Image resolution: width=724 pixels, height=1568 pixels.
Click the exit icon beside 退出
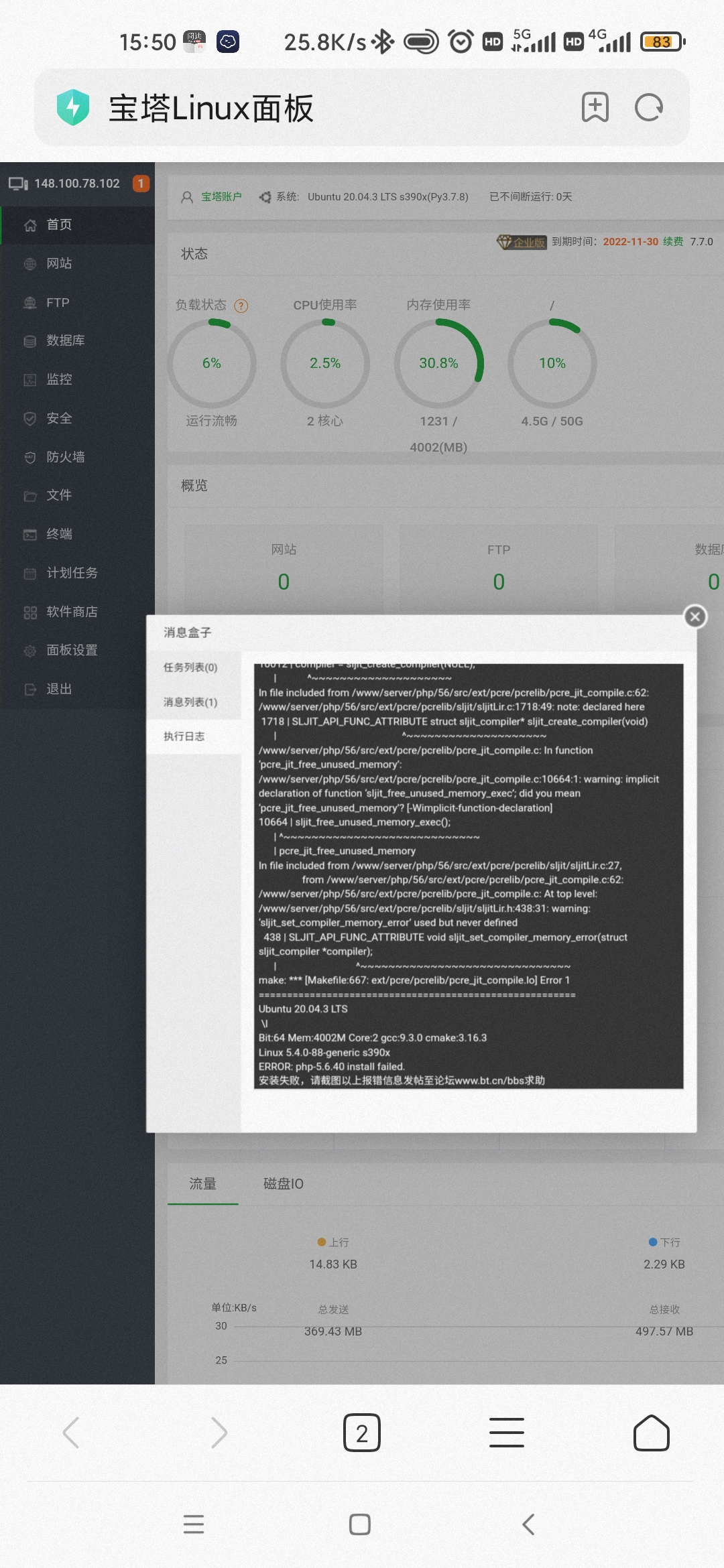pyautogui.click(x=30, y=690)
